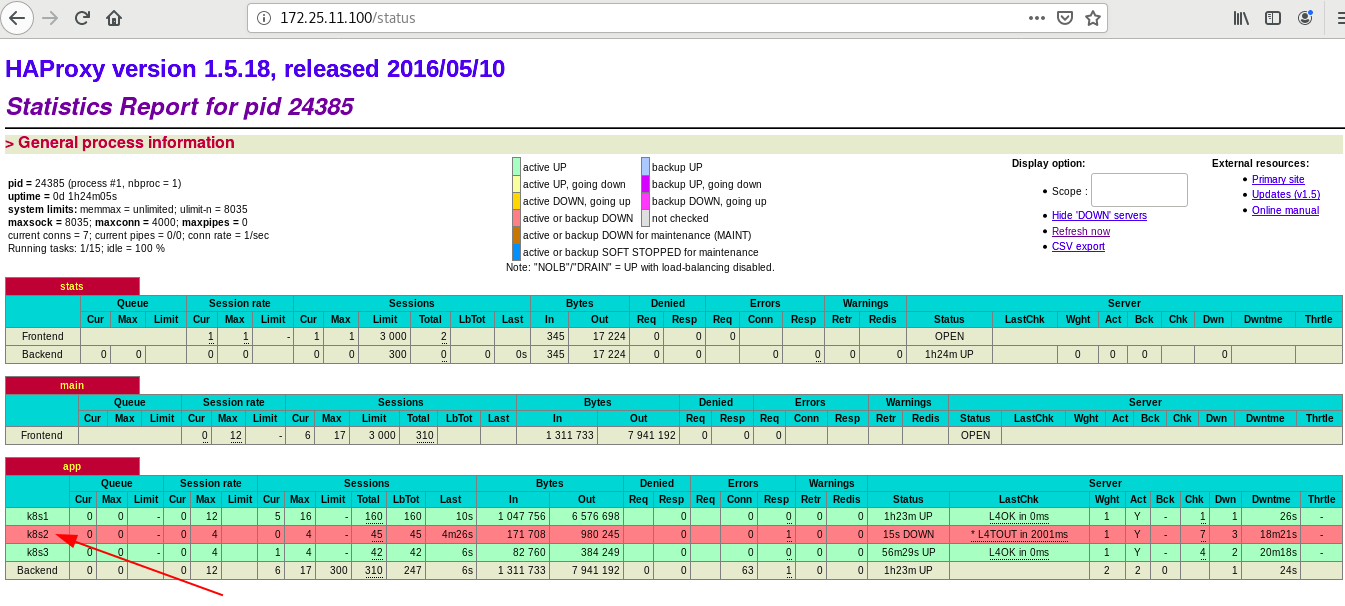Open page actions three-dot menu
Image resolution: width=1345 pixels, height=606 pixels.
(1038, 18)
